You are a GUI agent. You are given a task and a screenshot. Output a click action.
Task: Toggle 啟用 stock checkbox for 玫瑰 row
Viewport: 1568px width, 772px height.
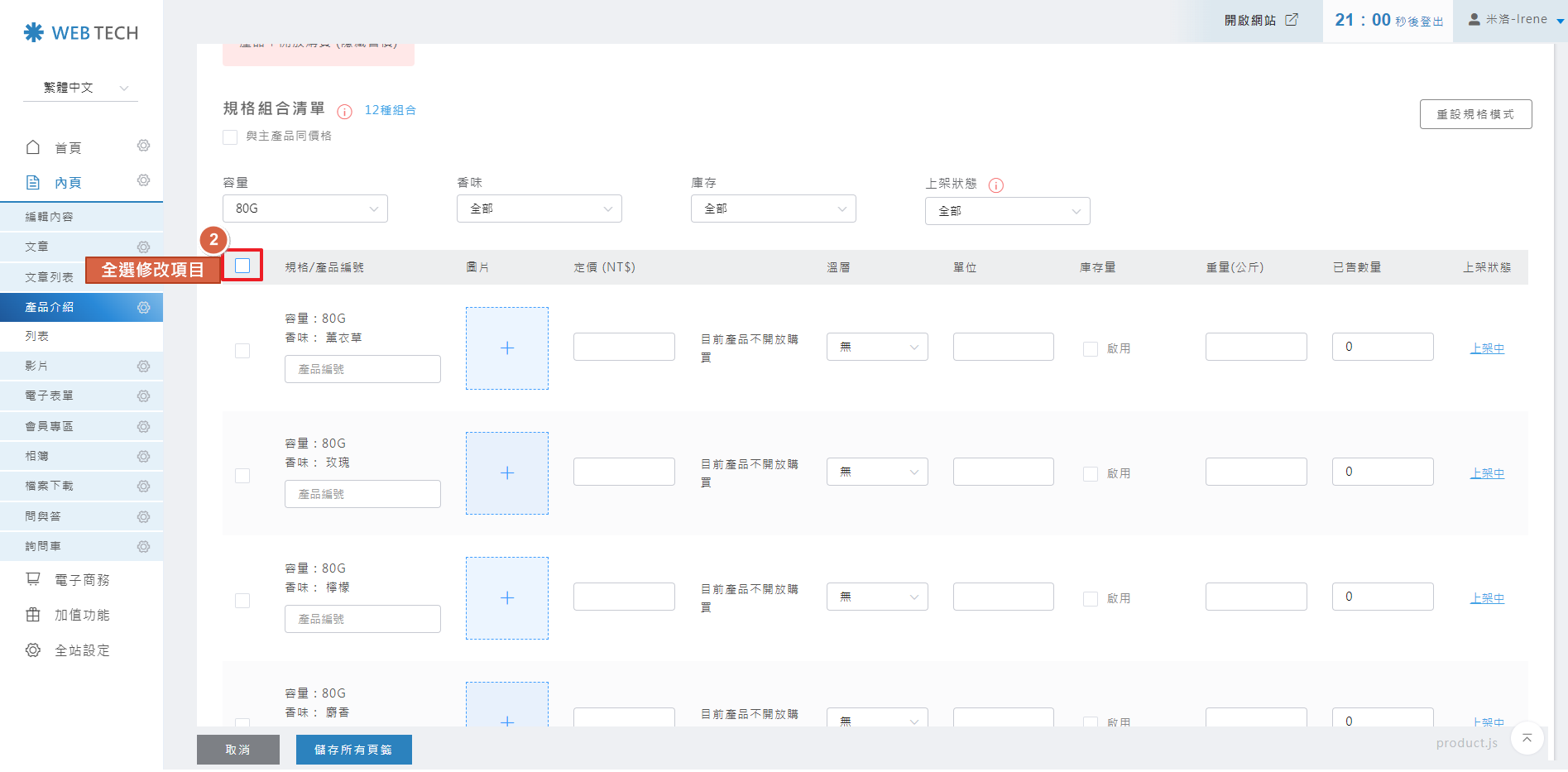pyautogui.click(x=1091, y=474)
